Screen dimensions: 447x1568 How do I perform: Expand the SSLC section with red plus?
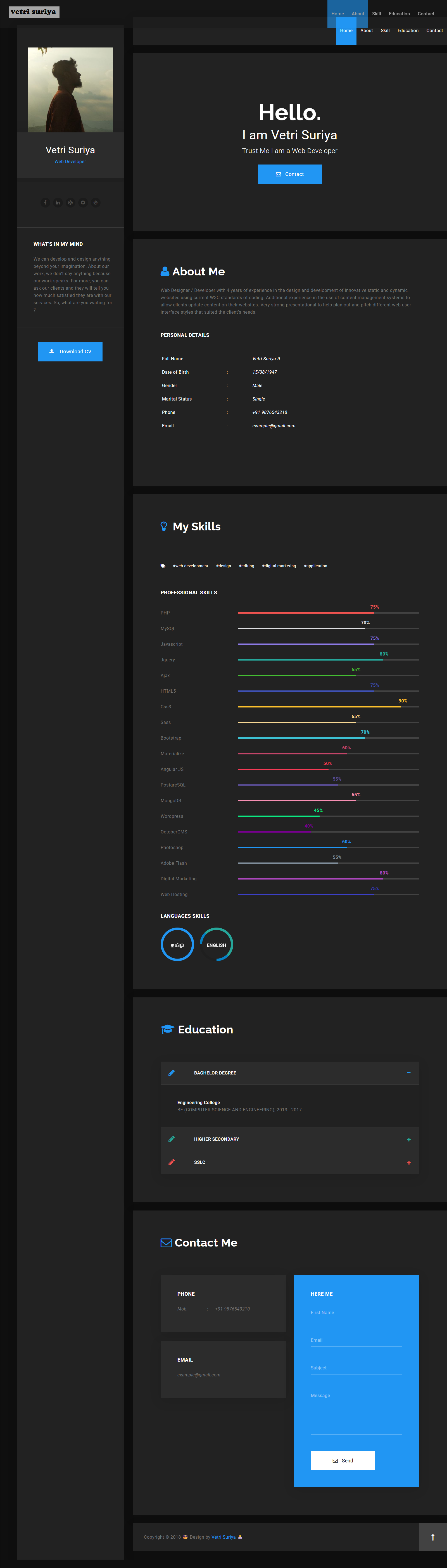(x=409, y=1163)
